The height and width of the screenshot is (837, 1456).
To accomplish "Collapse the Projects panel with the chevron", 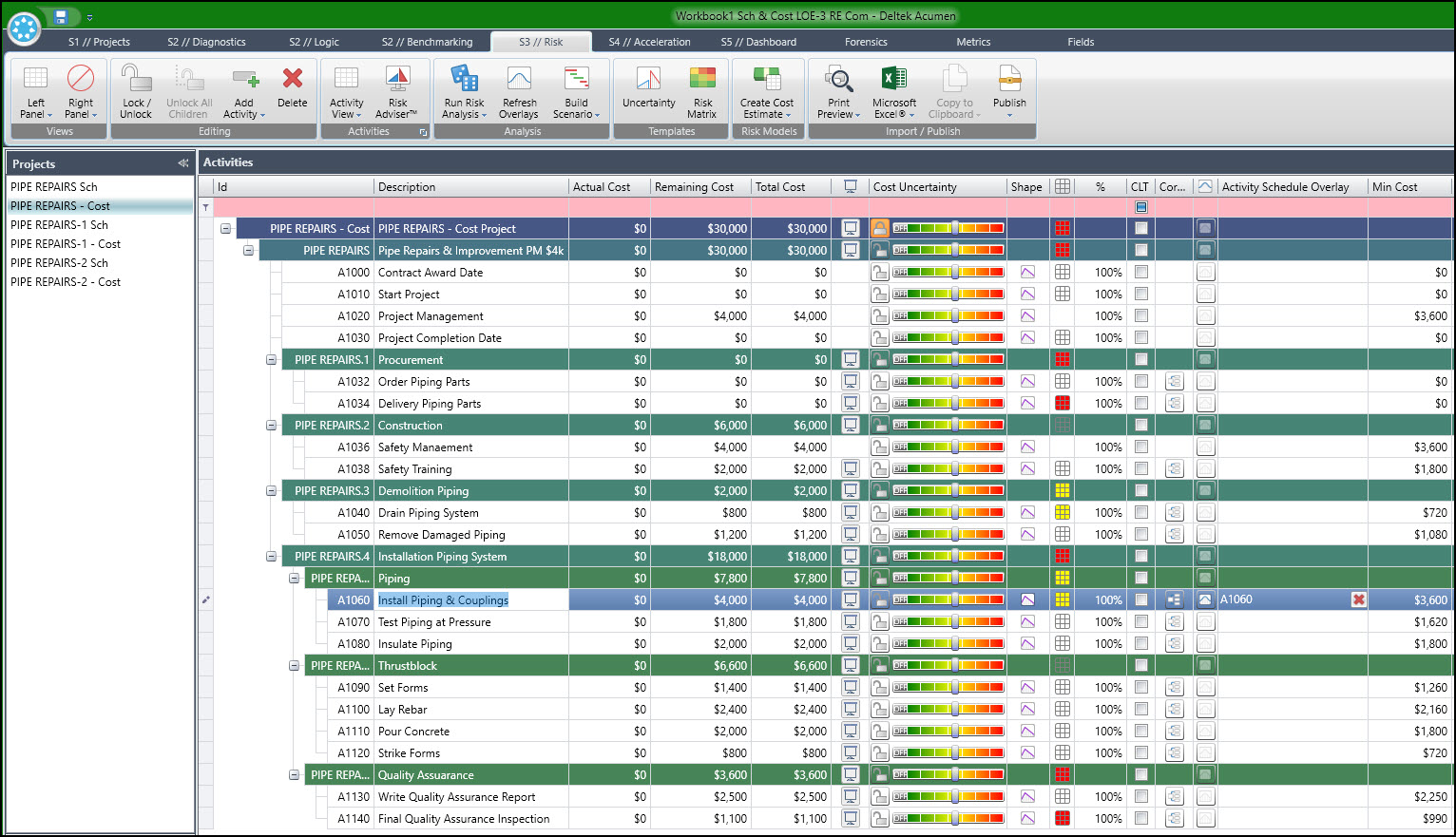I will [182, 163].
